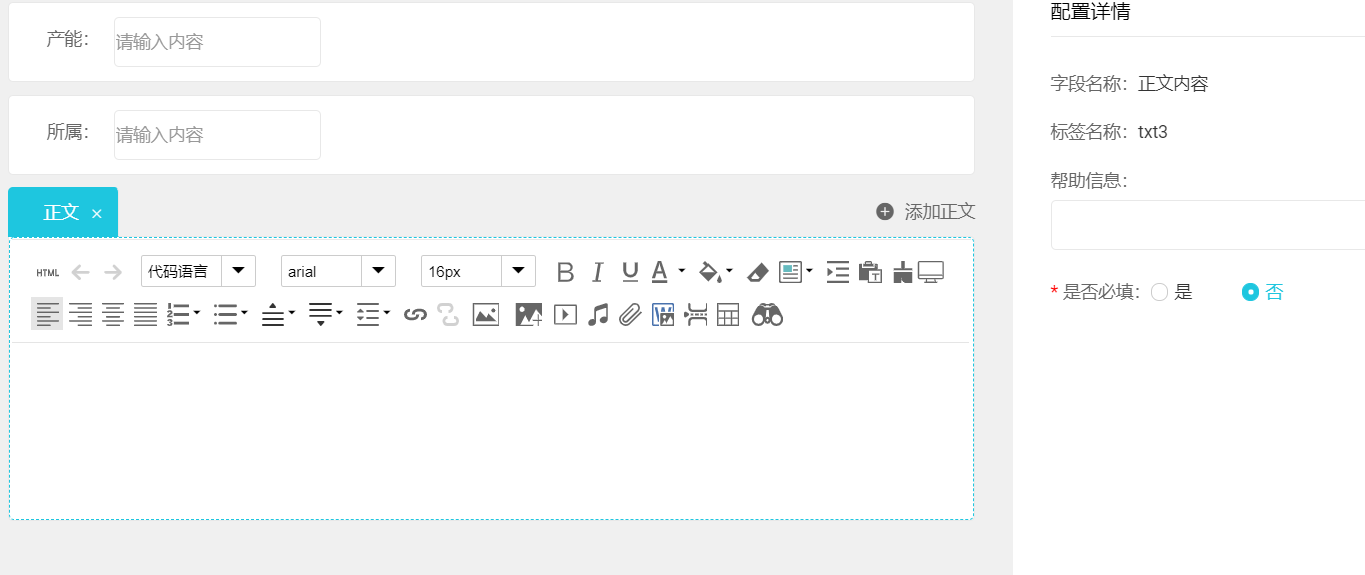Align text left
1365x575 pixels.
tap(47, 314)
